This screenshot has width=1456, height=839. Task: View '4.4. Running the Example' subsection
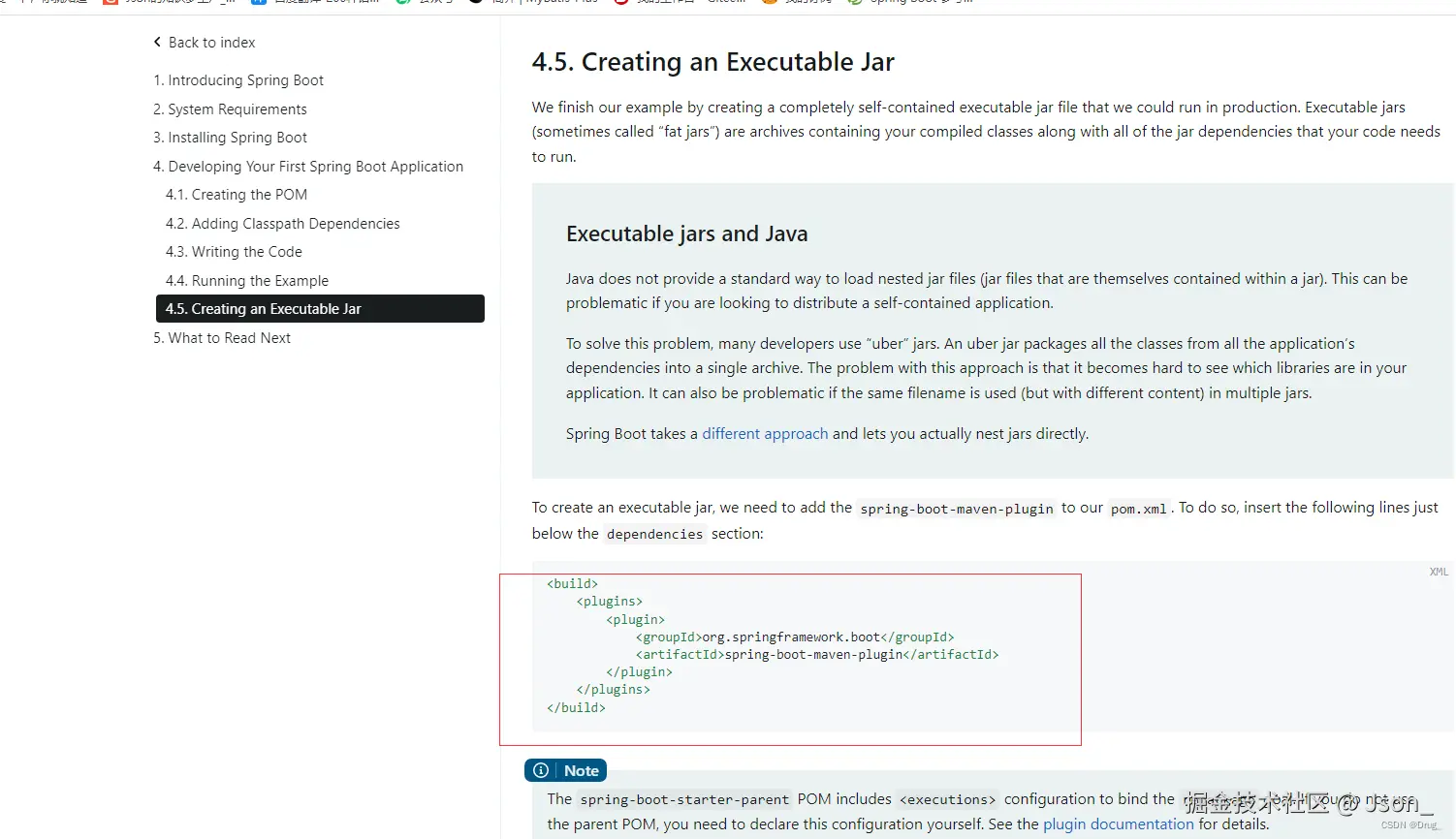point(247,281)
